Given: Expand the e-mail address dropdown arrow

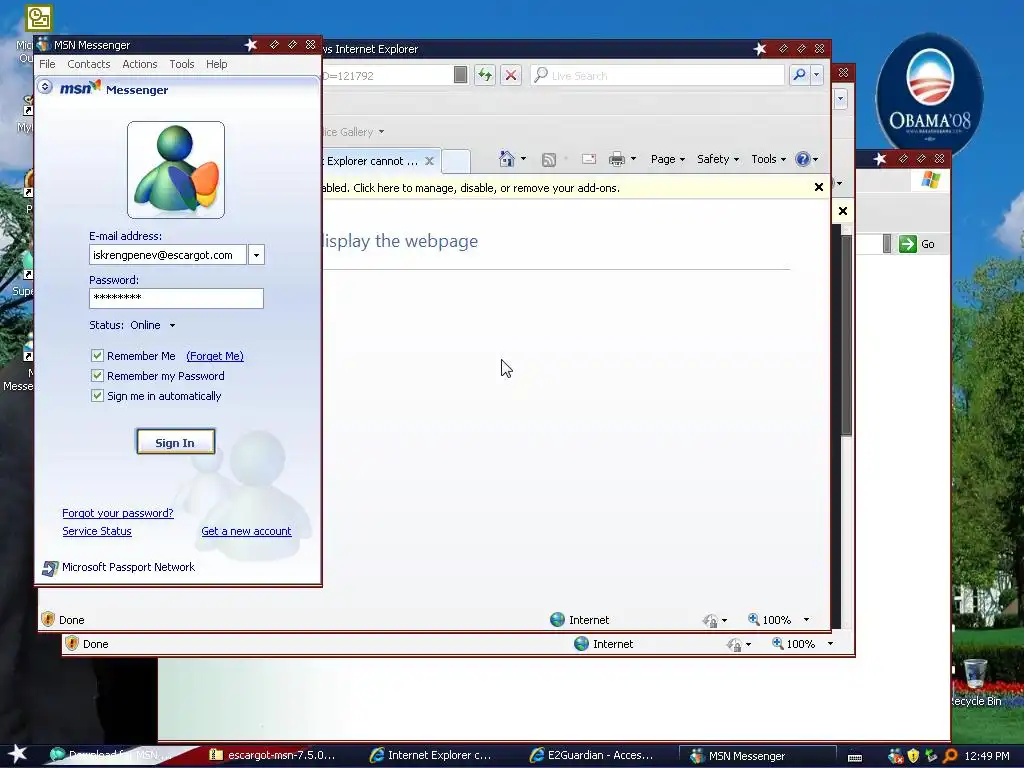Looking at the screenshot, I should pos(257,255).
